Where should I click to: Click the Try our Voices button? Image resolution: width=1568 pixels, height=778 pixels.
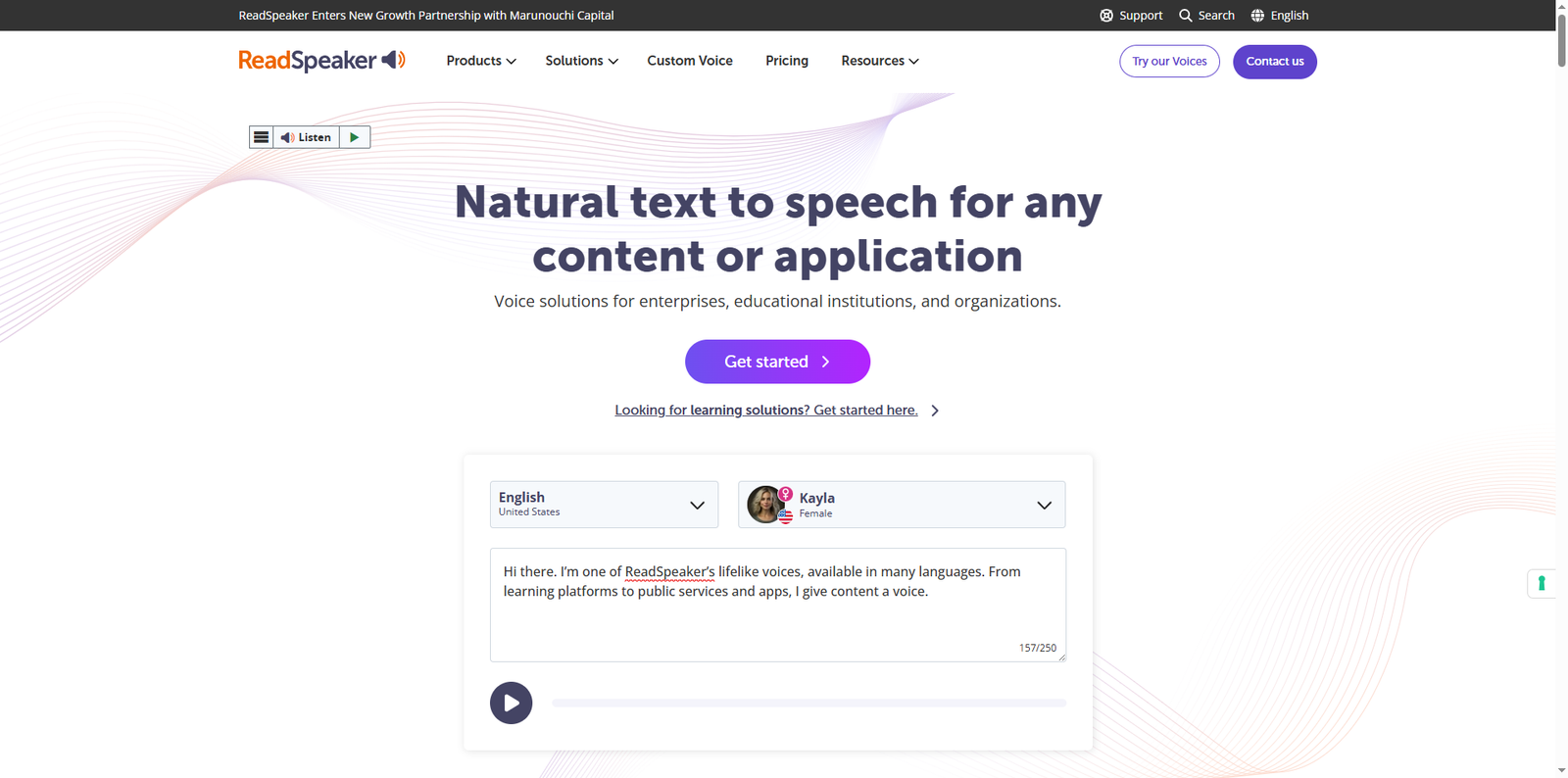pyautogui.click(x=1169, y=61)
